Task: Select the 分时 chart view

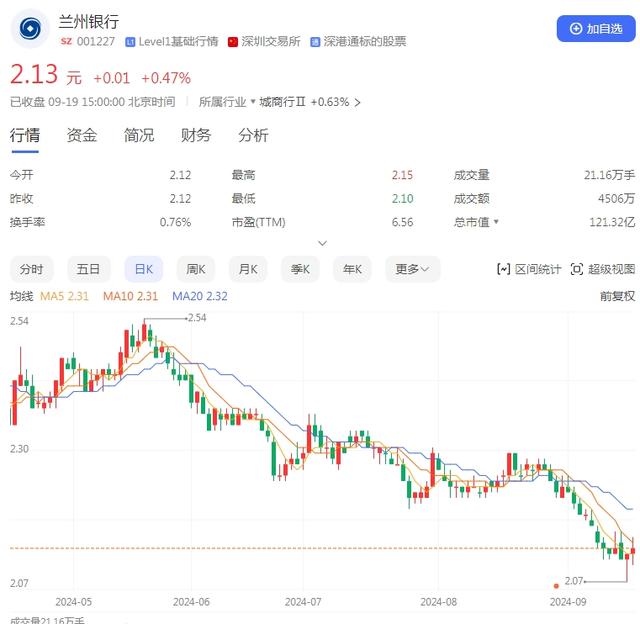Action: tap(31, 269)
